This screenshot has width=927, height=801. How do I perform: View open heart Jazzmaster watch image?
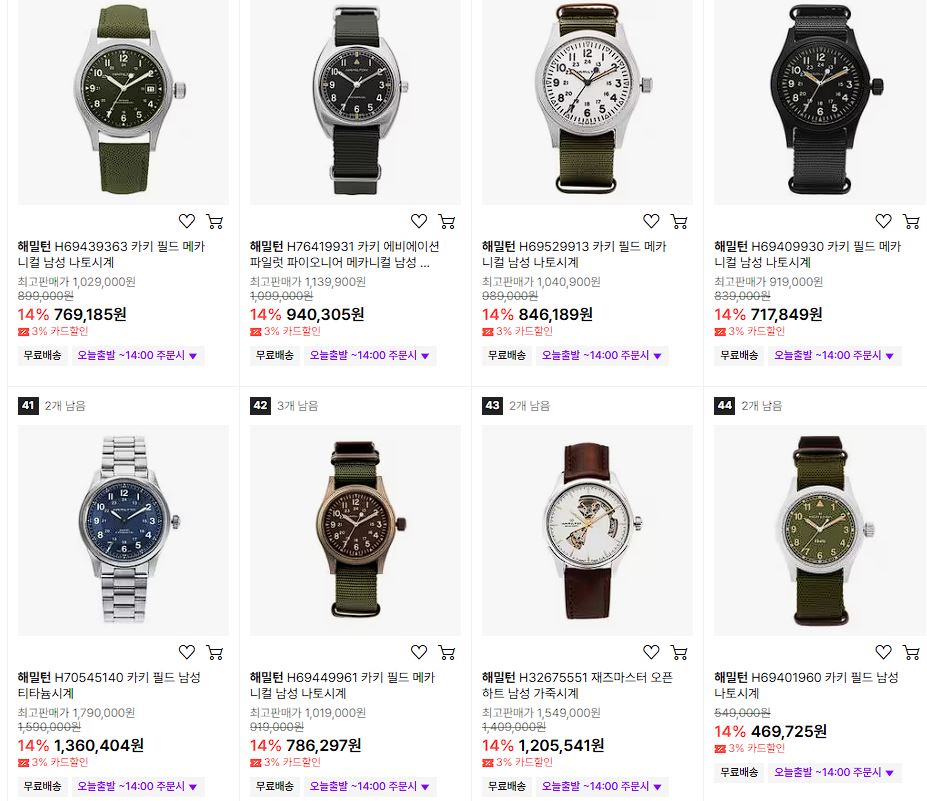click(x=587, y=530)
